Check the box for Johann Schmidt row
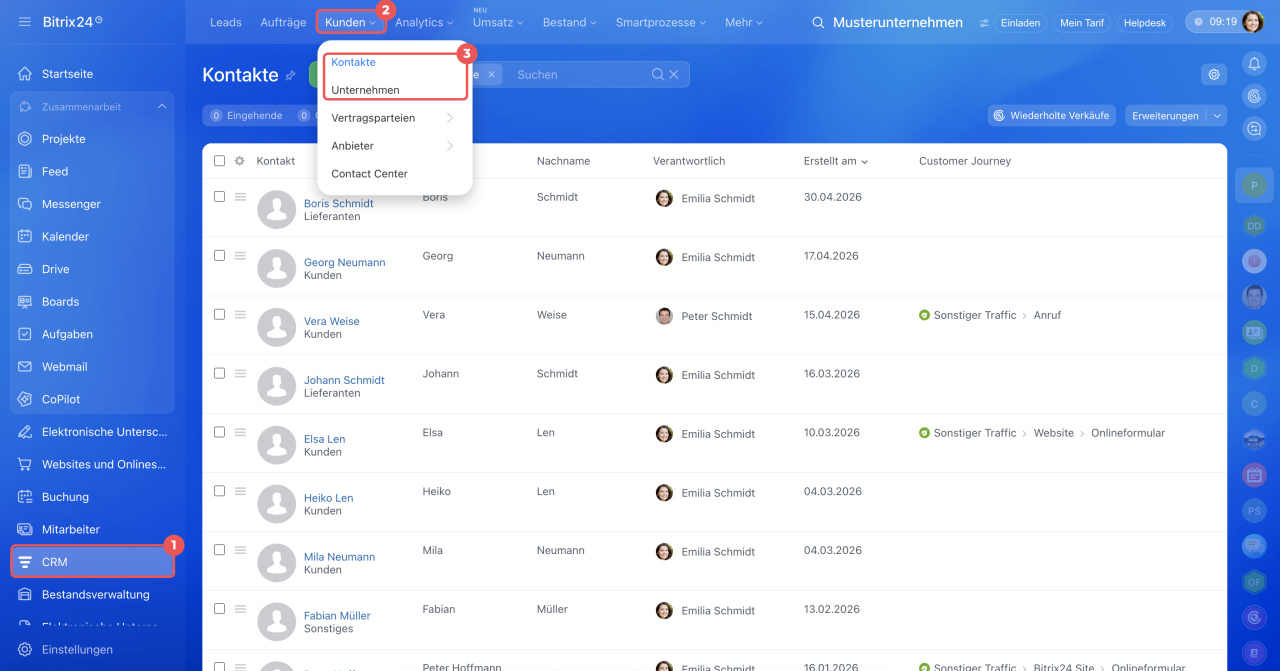This screenshot has height=671, width=1280. (x=220, y=374)
